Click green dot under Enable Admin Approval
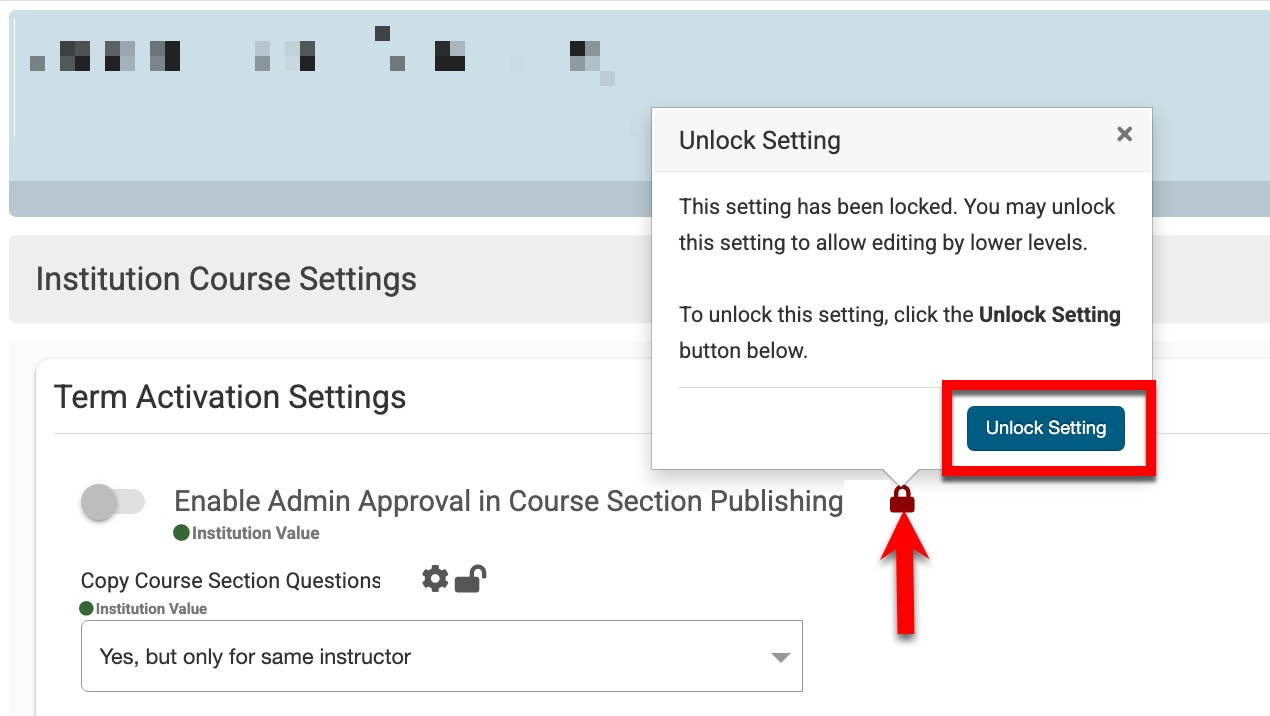The height and width of the screenshot is (716, 1270). 181,533
